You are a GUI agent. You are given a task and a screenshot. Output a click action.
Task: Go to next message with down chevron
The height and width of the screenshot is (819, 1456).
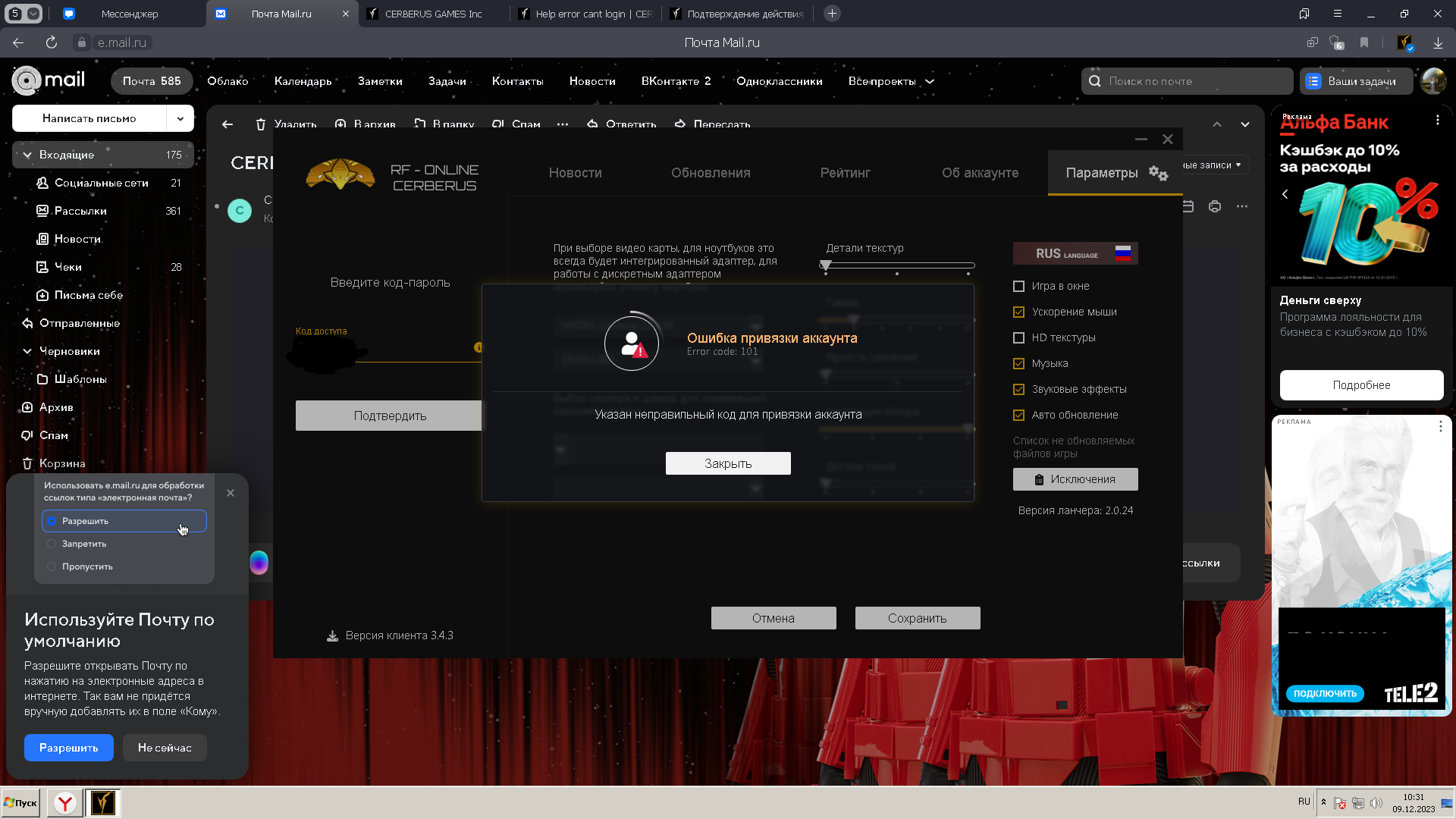pos(1245,124)
